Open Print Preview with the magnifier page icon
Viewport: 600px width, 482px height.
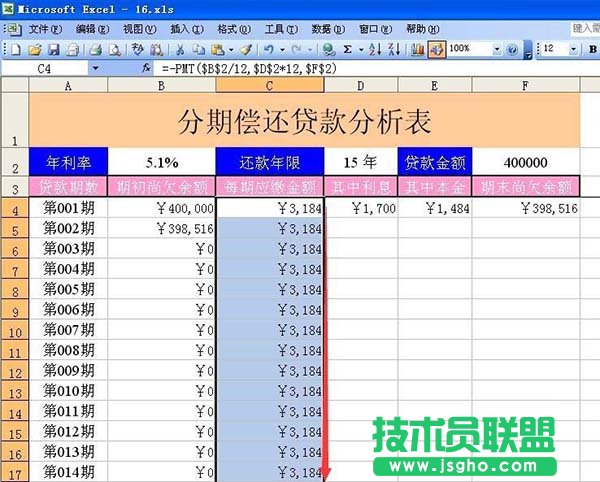tap(114, 49)
